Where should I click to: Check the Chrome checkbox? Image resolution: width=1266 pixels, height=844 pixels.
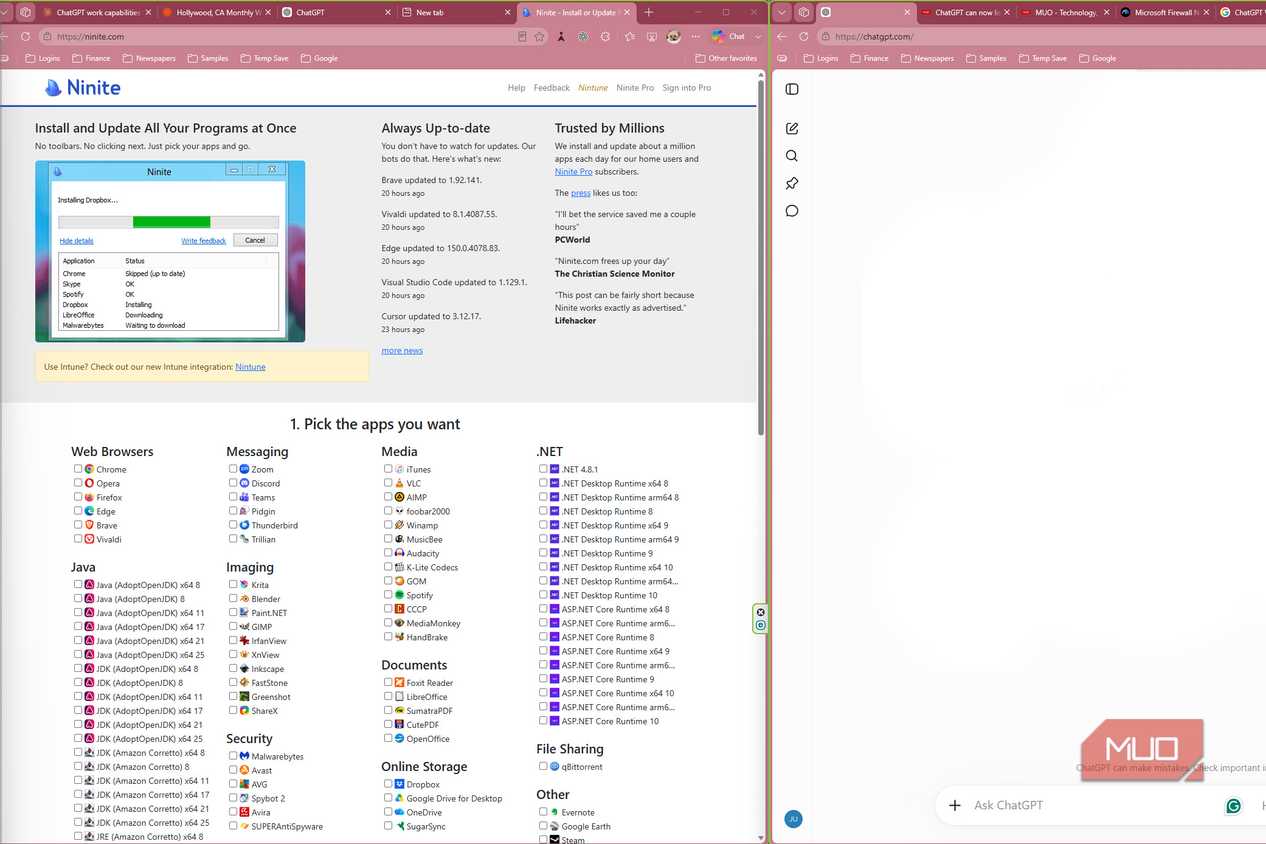tap(78, 469)
